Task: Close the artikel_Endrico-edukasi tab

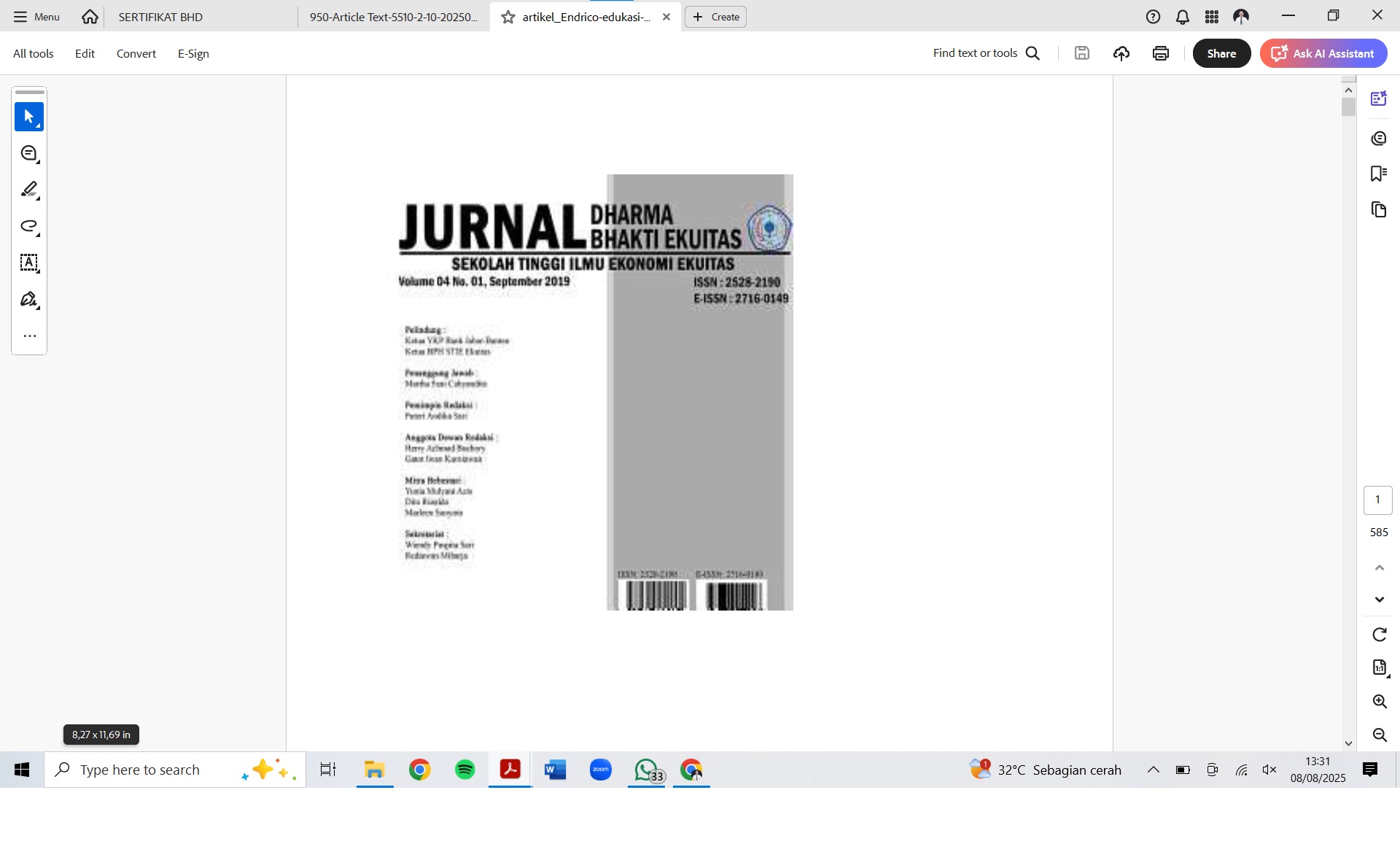Action: (666, 17)
